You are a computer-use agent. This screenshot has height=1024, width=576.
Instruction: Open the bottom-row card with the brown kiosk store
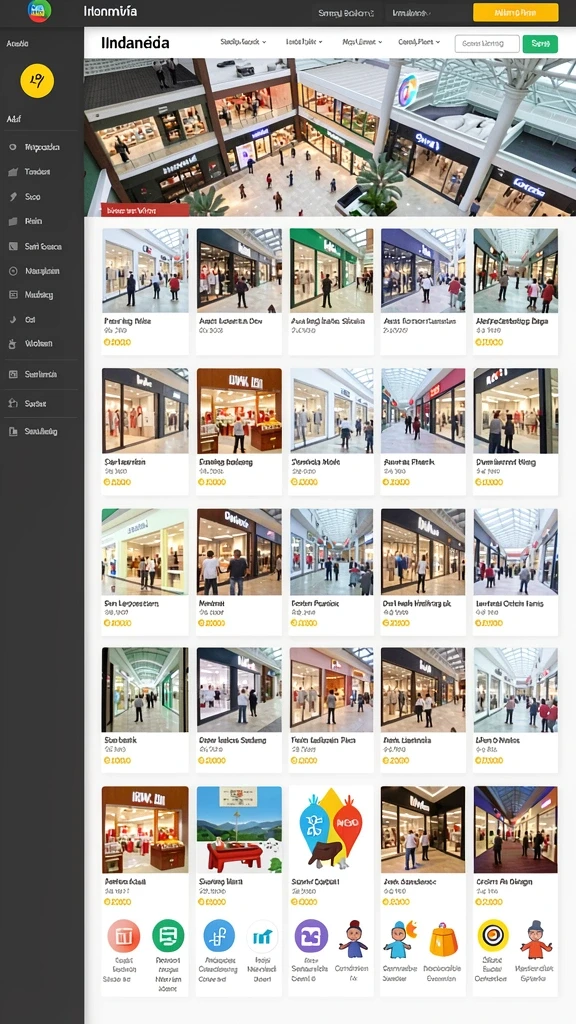tap(145, 848)
